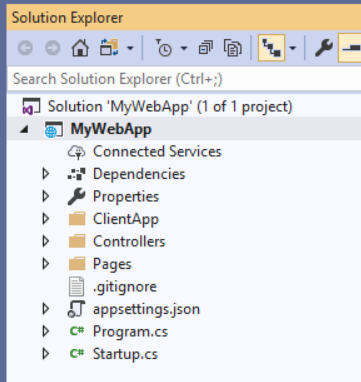Go to Home view in Solution Explorer
Image resolution: width=361 pixels, height=382 pixels.
tap(80, 48)
